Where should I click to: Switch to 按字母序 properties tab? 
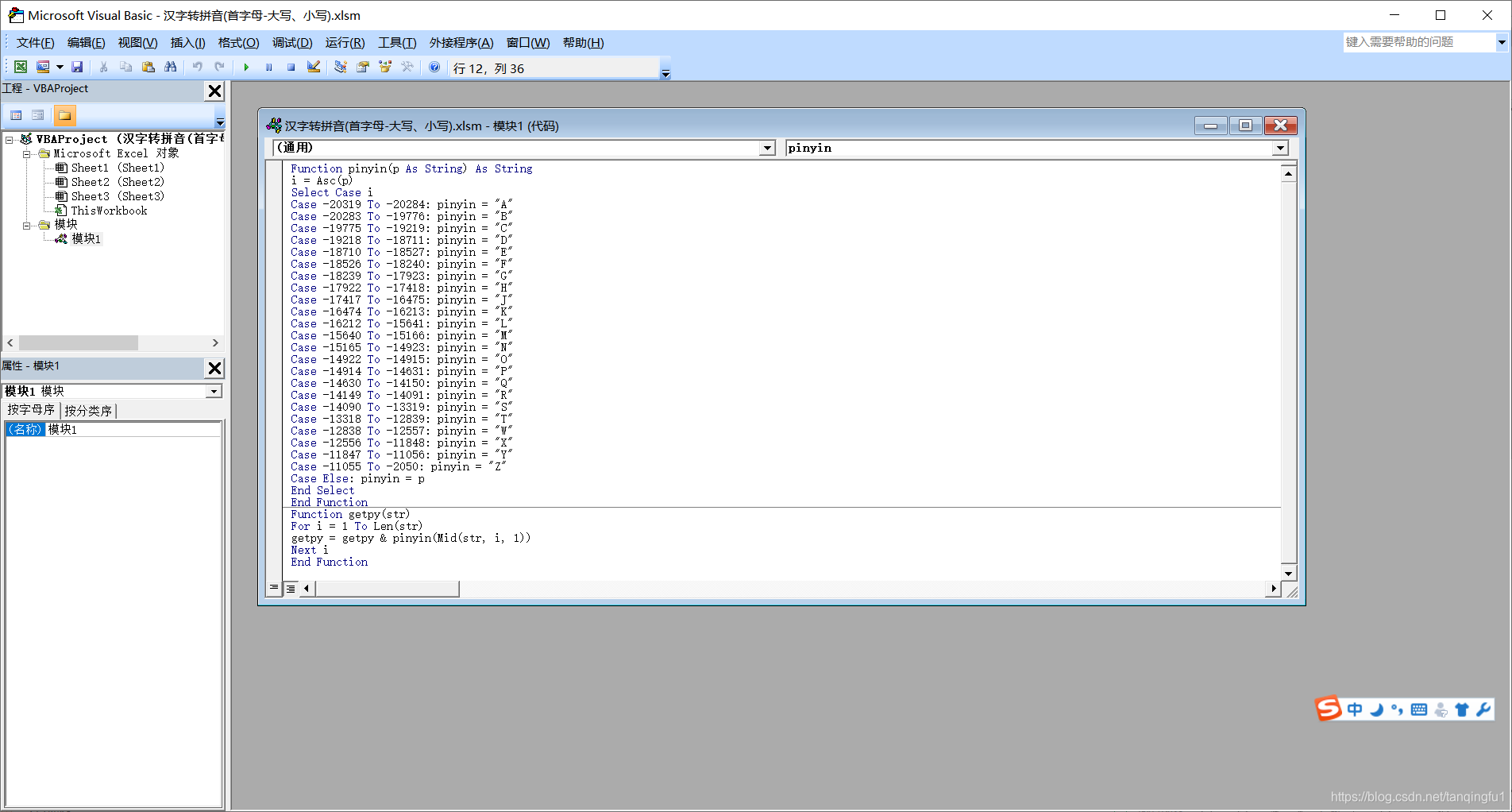(x=31, y=410)
